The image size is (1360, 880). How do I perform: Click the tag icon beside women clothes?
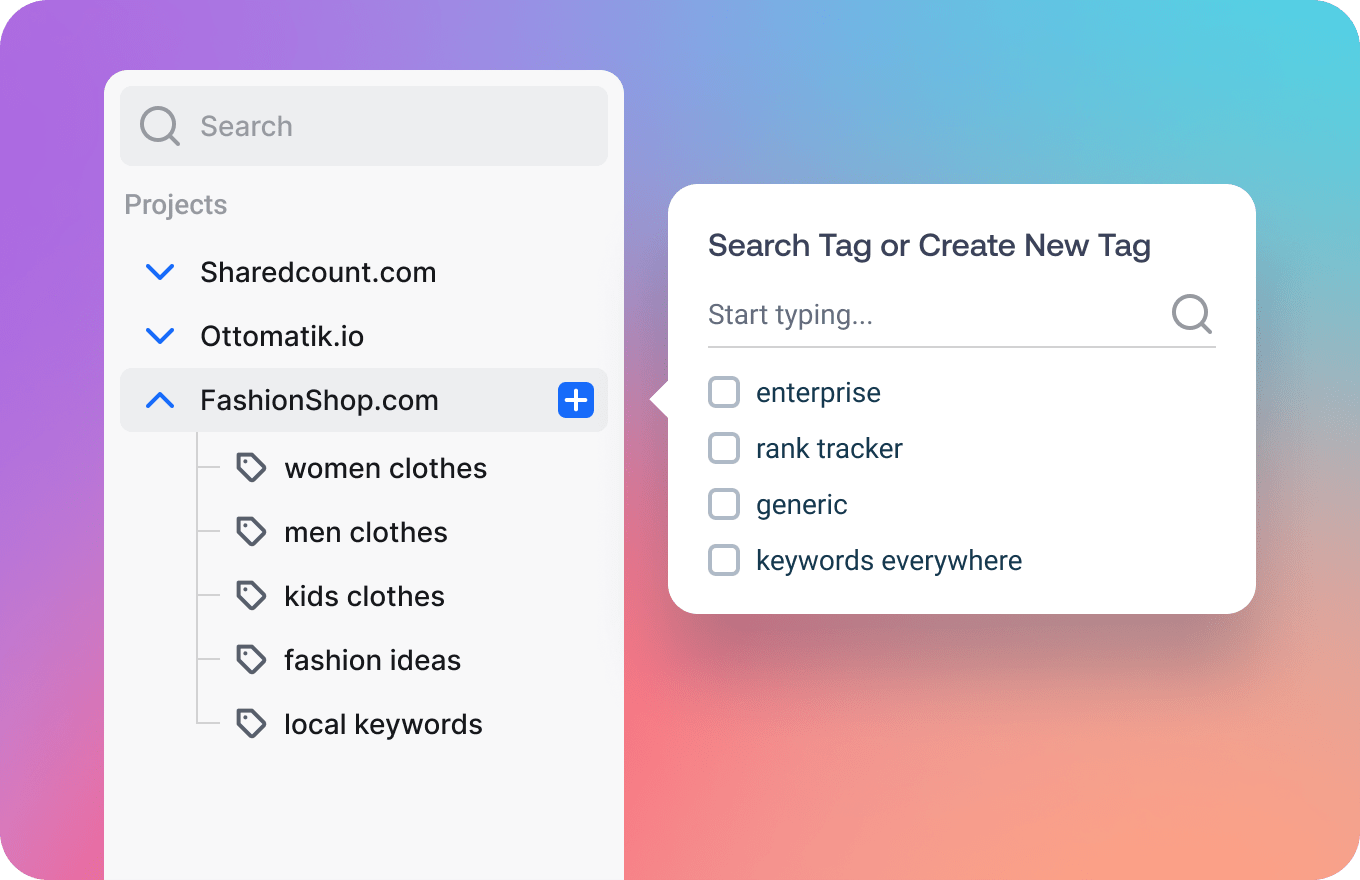coord(252,467)
